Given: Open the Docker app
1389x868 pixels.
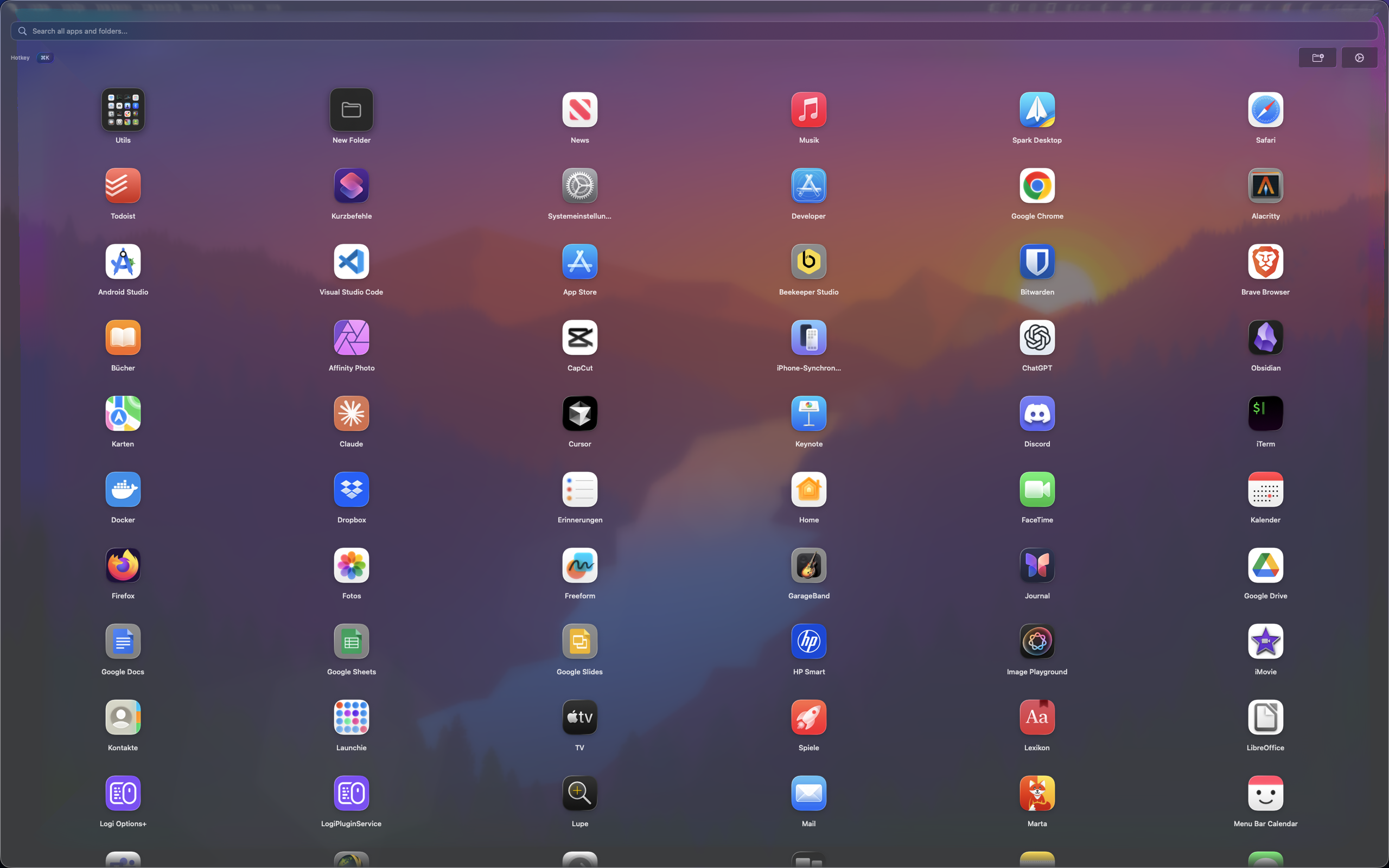Looking at the screenshot, I should 123,490.
